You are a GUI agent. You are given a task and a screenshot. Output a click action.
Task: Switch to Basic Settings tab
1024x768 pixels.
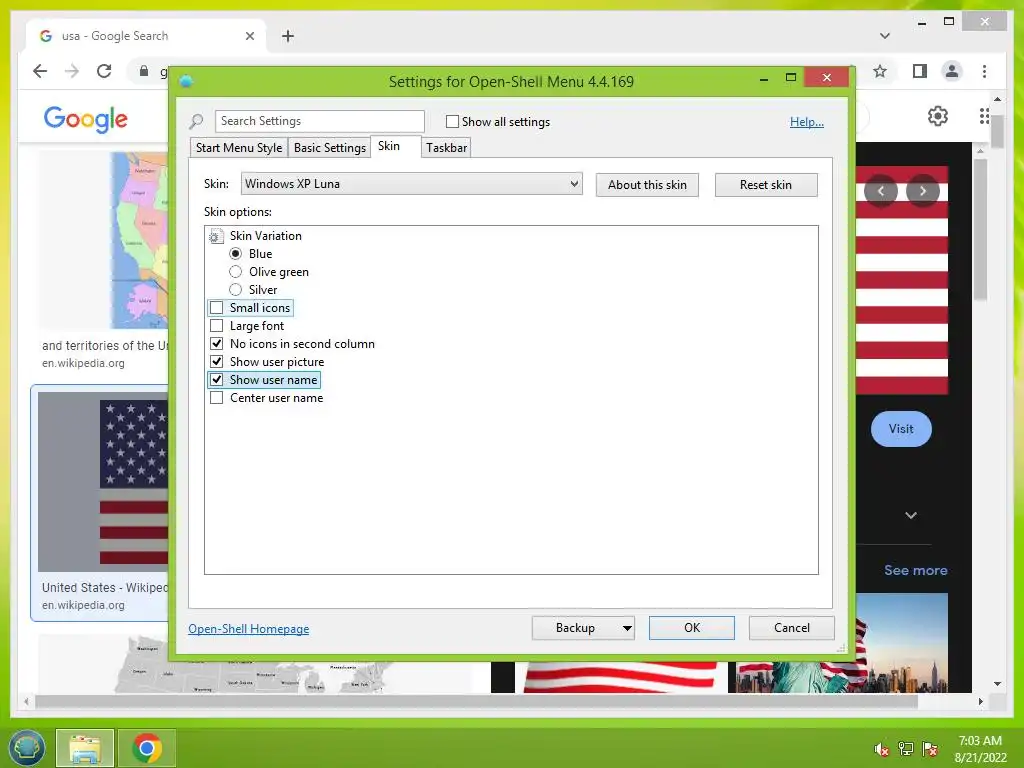pos(330,148)
